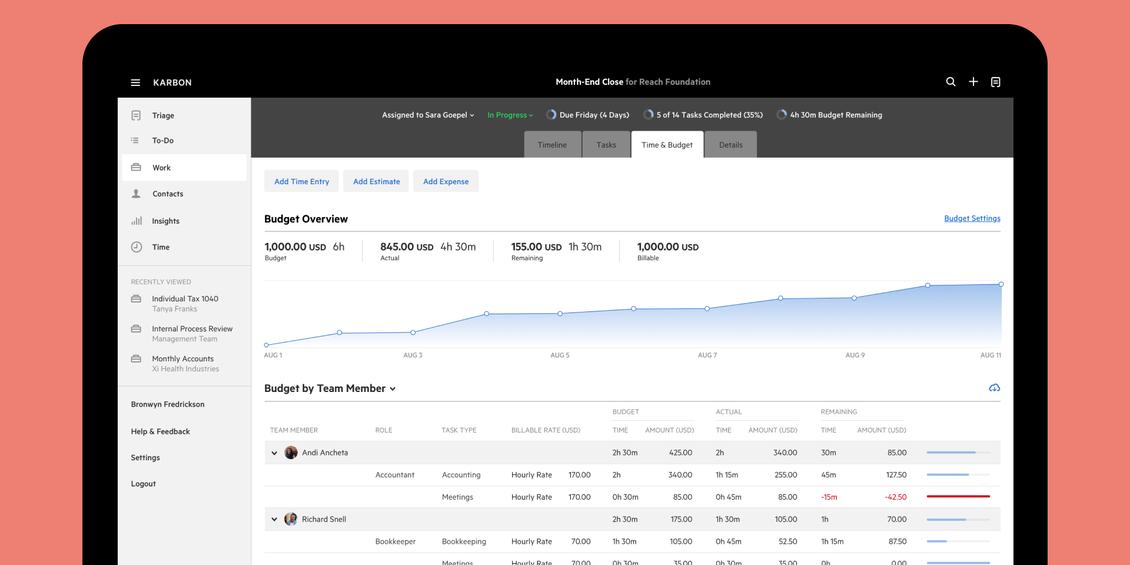Open the notes icon in top bar
The width and height of the screenshot is (1130, 565).
[x=995, y=82]
